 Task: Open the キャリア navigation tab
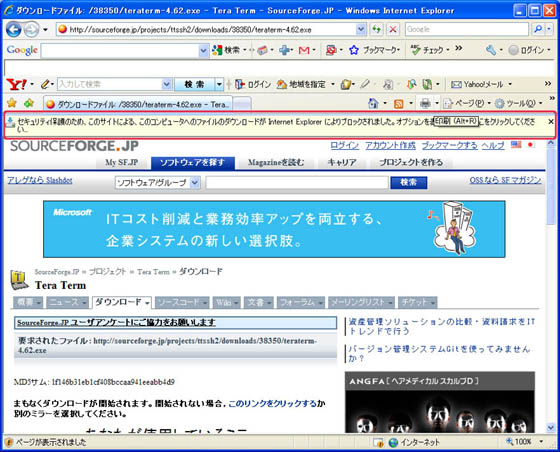341,162
